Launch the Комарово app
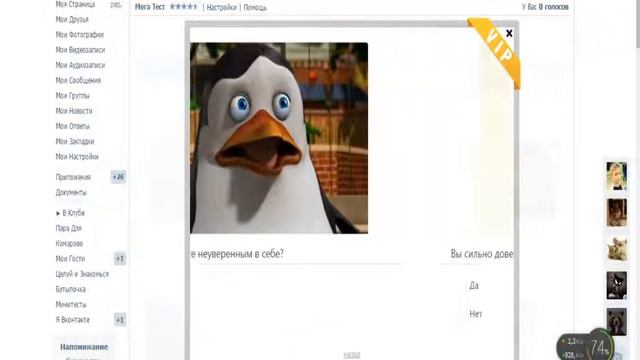The height and width of the screenshot is (360, 640). (69, 244)
